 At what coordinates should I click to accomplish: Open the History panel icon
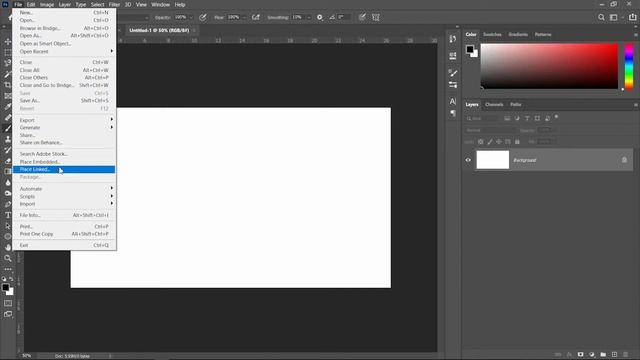click(453, 39)
